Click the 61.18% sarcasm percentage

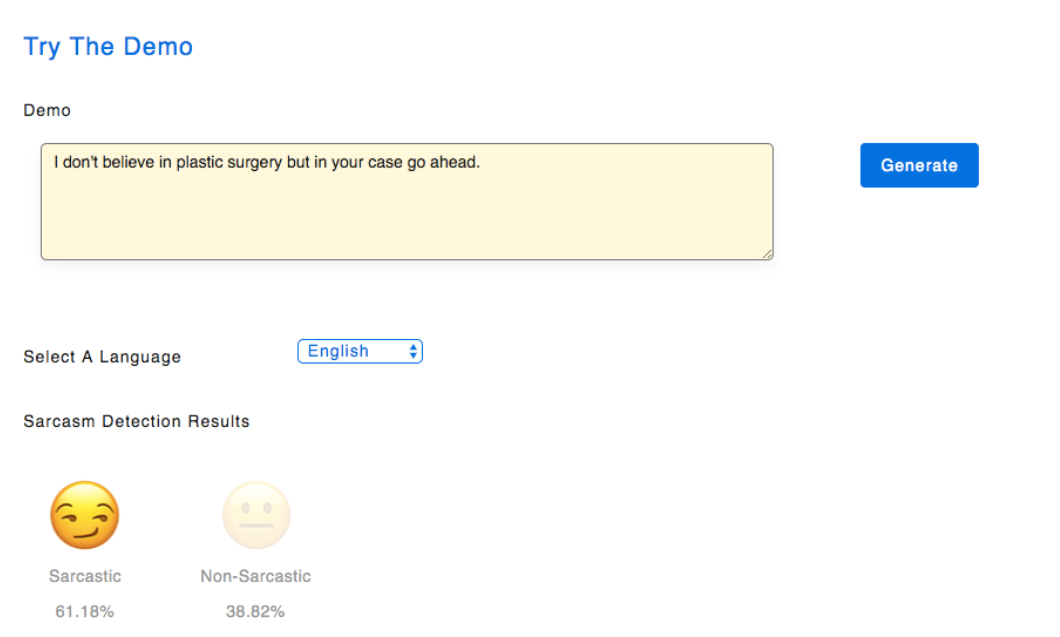click(84, 611)
